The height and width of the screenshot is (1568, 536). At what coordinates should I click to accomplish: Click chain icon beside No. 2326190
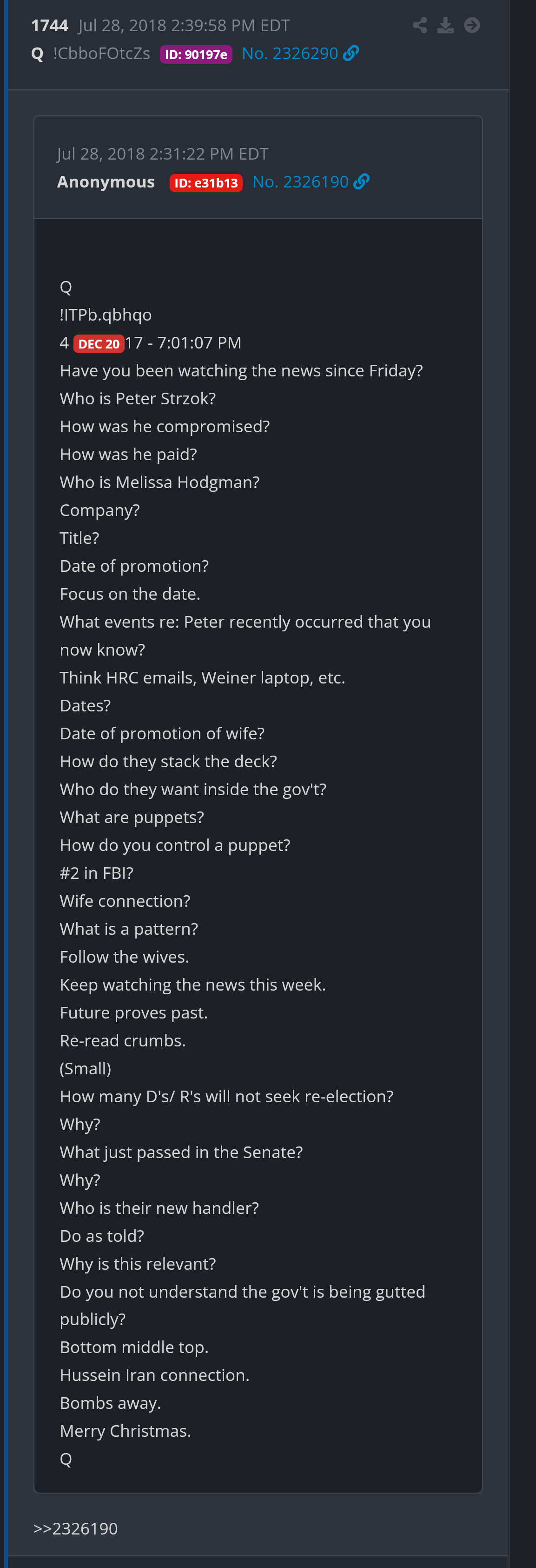[361, 181]
